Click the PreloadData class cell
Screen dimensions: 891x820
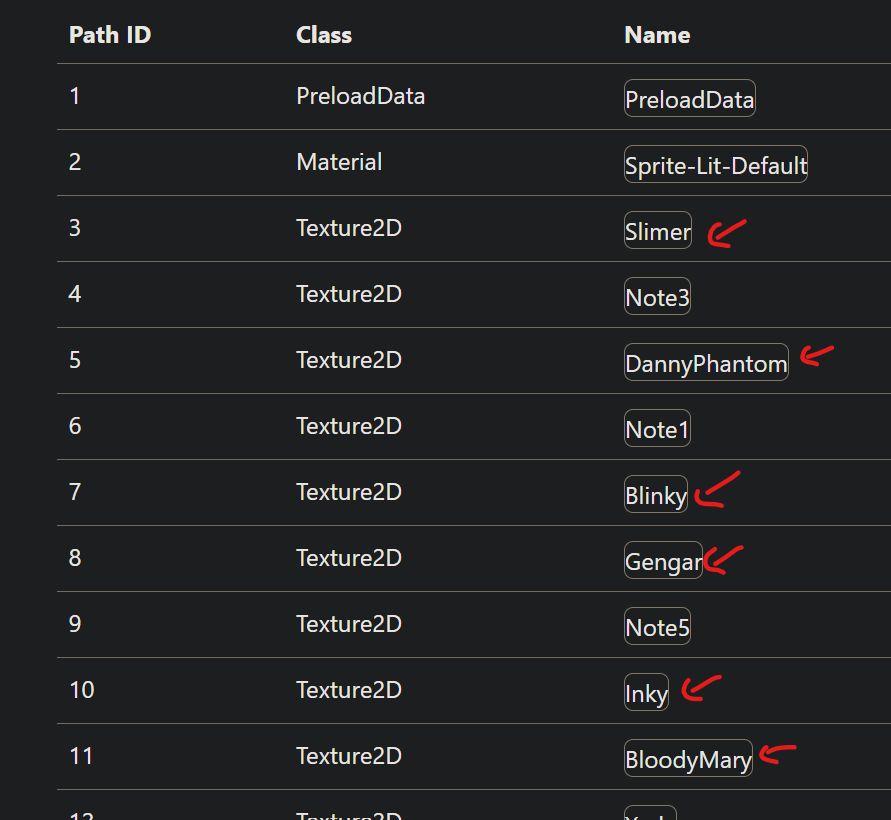coord(360,96)
